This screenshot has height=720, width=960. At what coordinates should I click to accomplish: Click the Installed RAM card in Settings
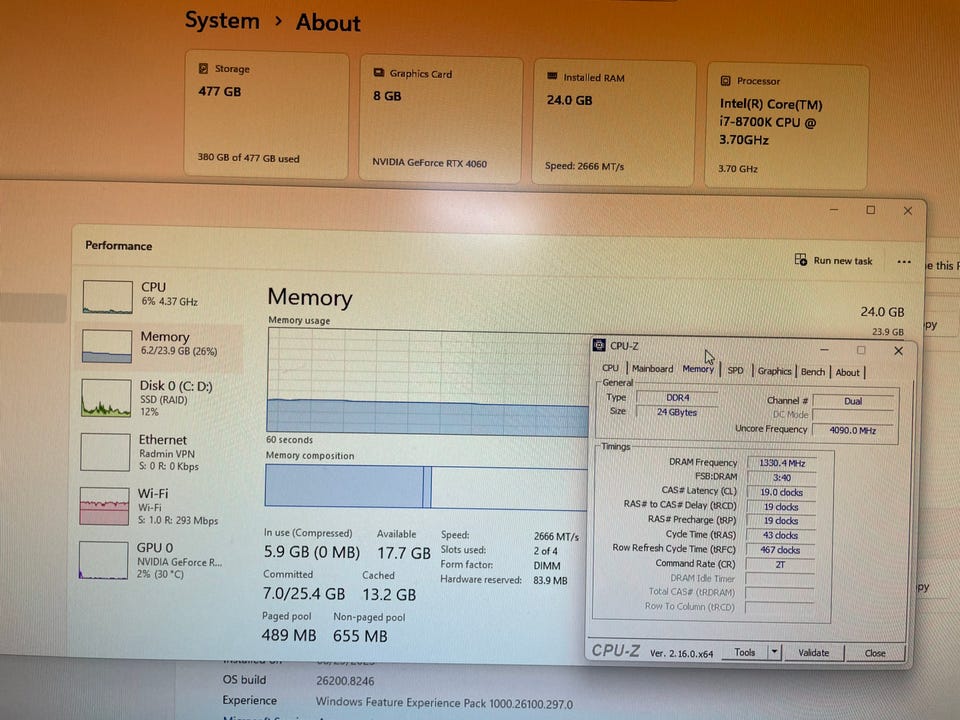[613, 122]
